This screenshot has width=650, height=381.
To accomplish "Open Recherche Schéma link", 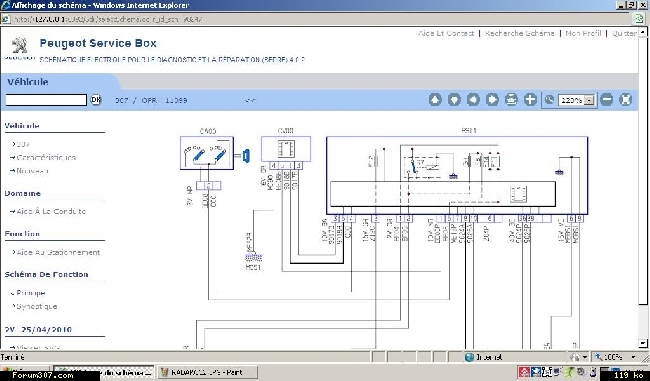I will 519,33.
